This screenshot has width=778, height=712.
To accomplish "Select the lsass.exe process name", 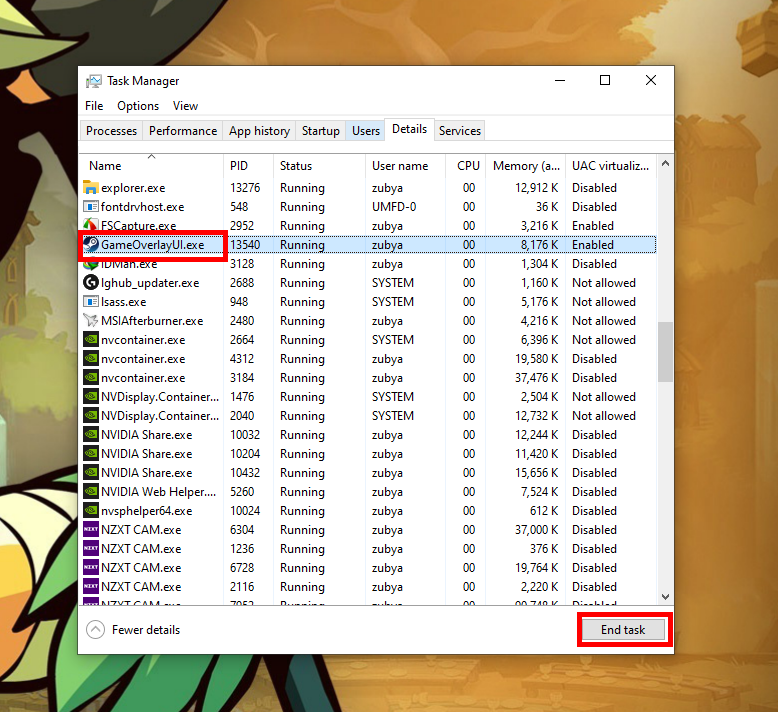I will (x=124, y=302).
